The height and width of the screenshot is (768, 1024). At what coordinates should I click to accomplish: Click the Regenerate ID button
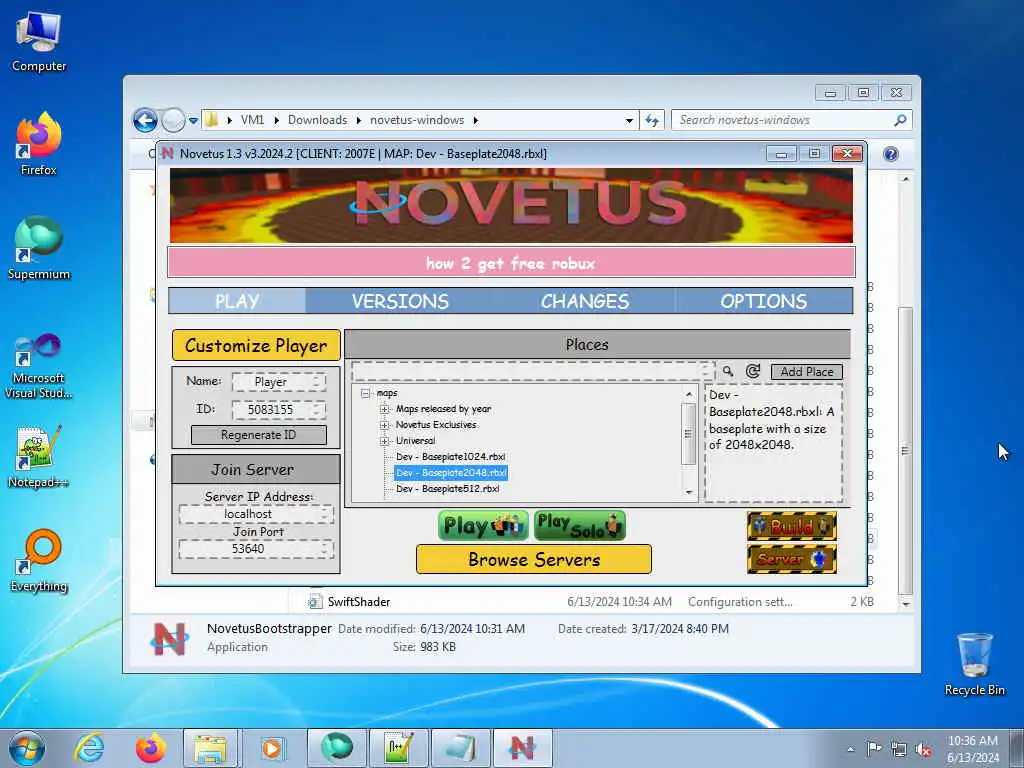point(259,435)
